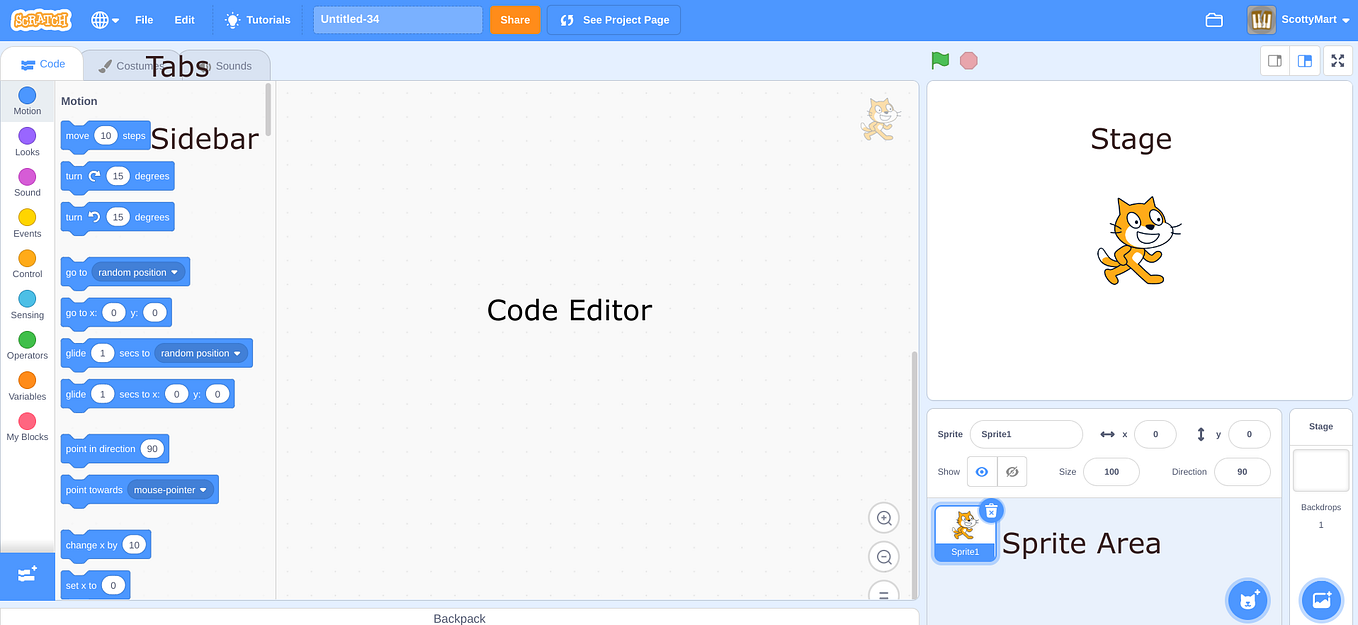This screenshot has width=1358, height=625.
Task: Choose a new backdrop from the stage panel
Action: pyautogui.click(x=1321, y=600)
